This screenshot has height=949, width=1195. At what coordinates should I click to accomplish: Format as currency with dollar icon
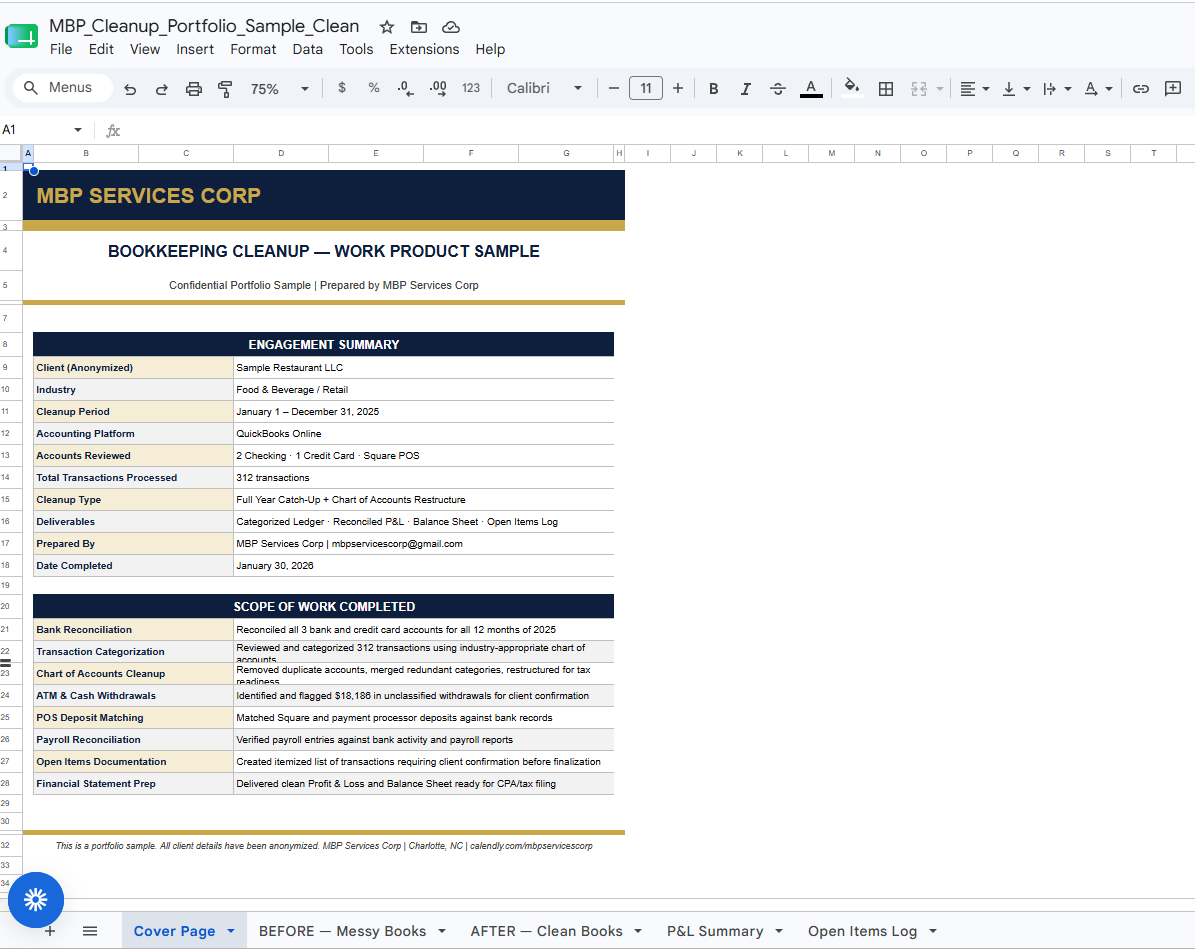[342, 88]
